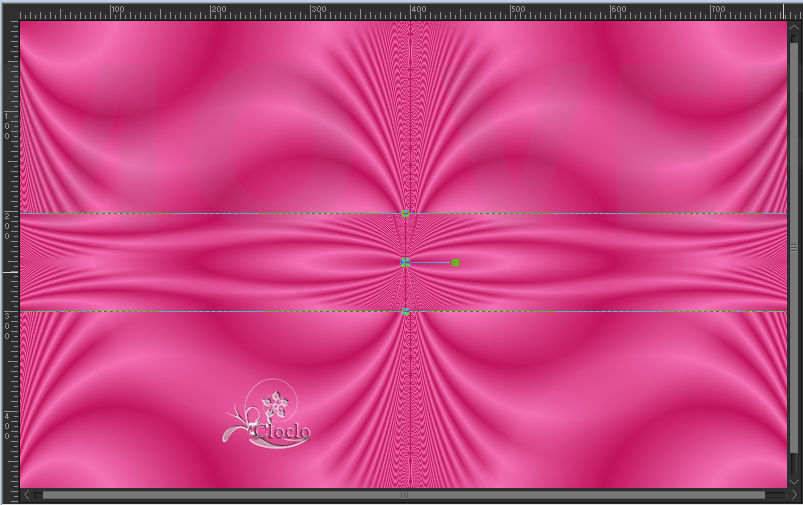Click the top center selection handle
Image resolution: width=803 pixels, height=505 pixels.
(x=405, y=213)
